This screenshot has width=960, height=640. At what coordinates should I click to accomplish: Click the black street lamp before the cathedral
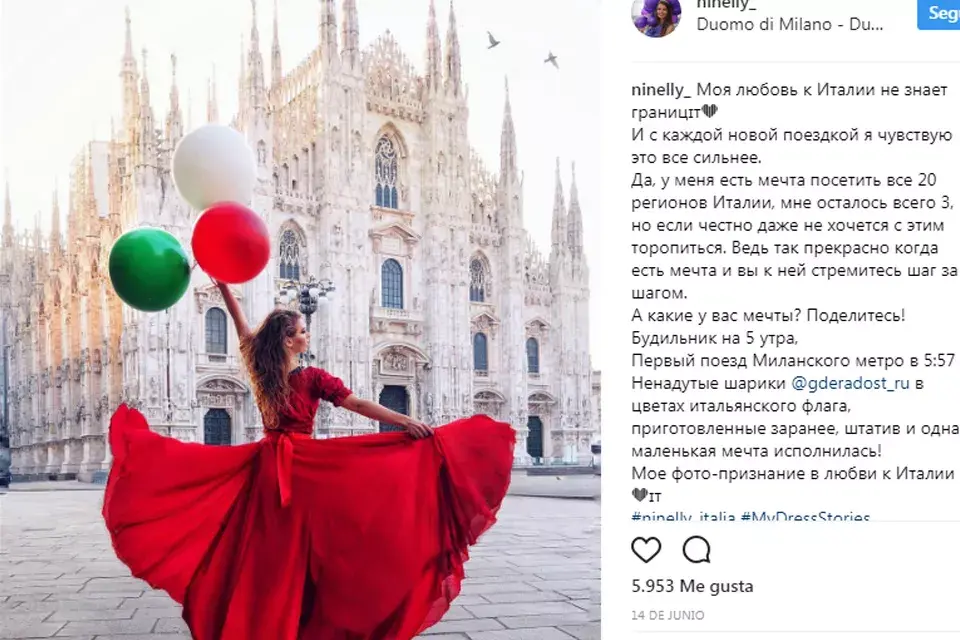307,305
